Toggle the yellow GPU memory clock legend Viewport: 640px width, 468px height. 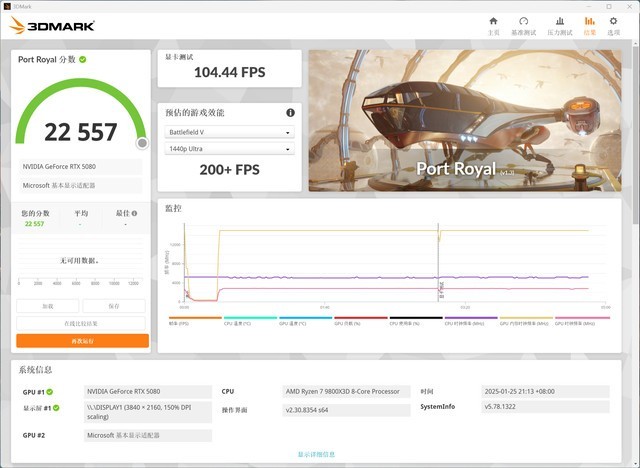(x=526, y=320)
